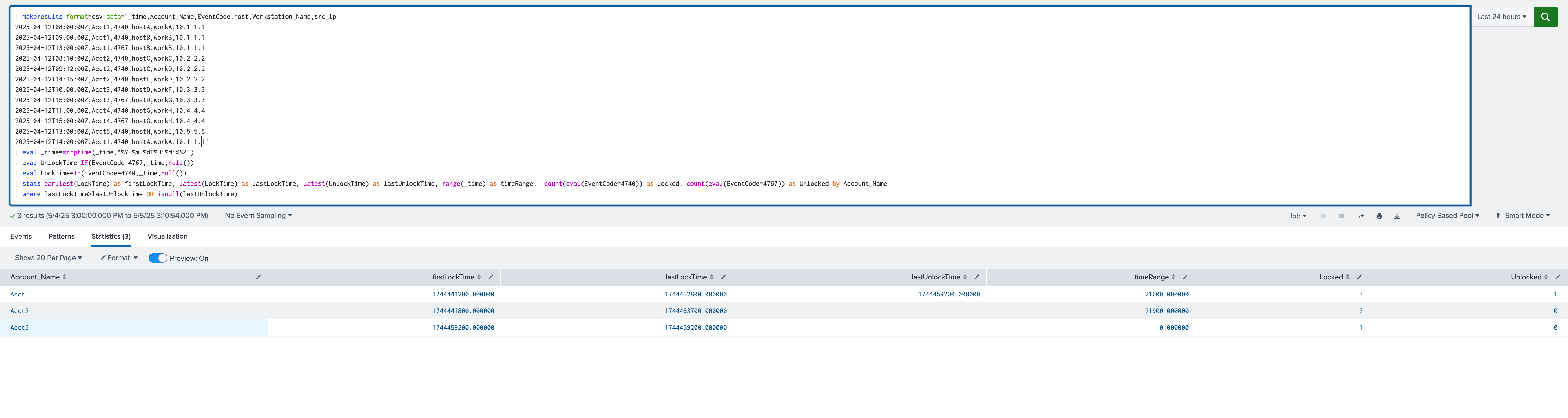
Task: Click the pencil icon on timeRange column
Action: coord(1185,277)
